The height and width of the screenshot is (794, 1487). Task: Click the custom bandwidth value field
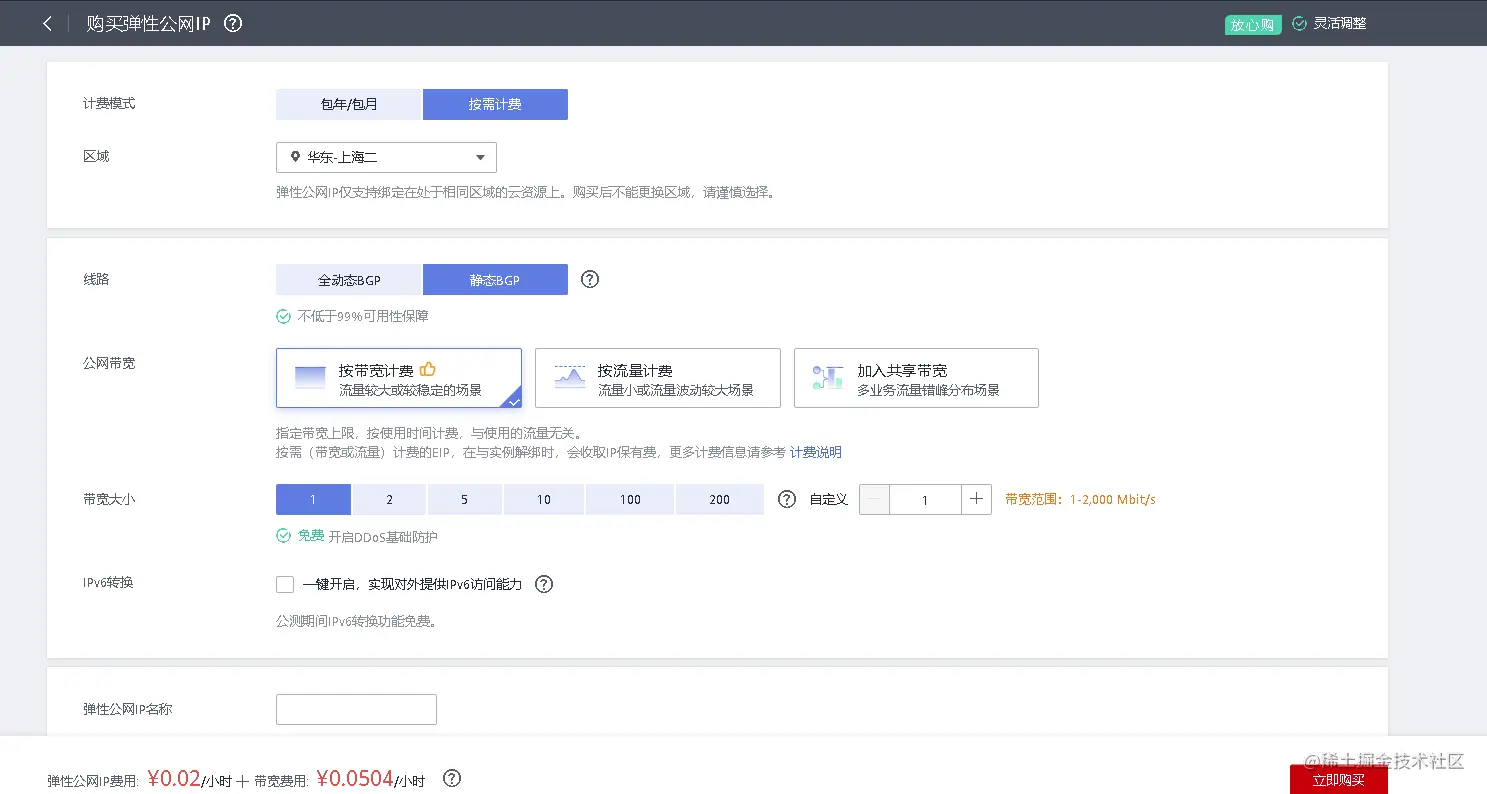coord(925,499)
